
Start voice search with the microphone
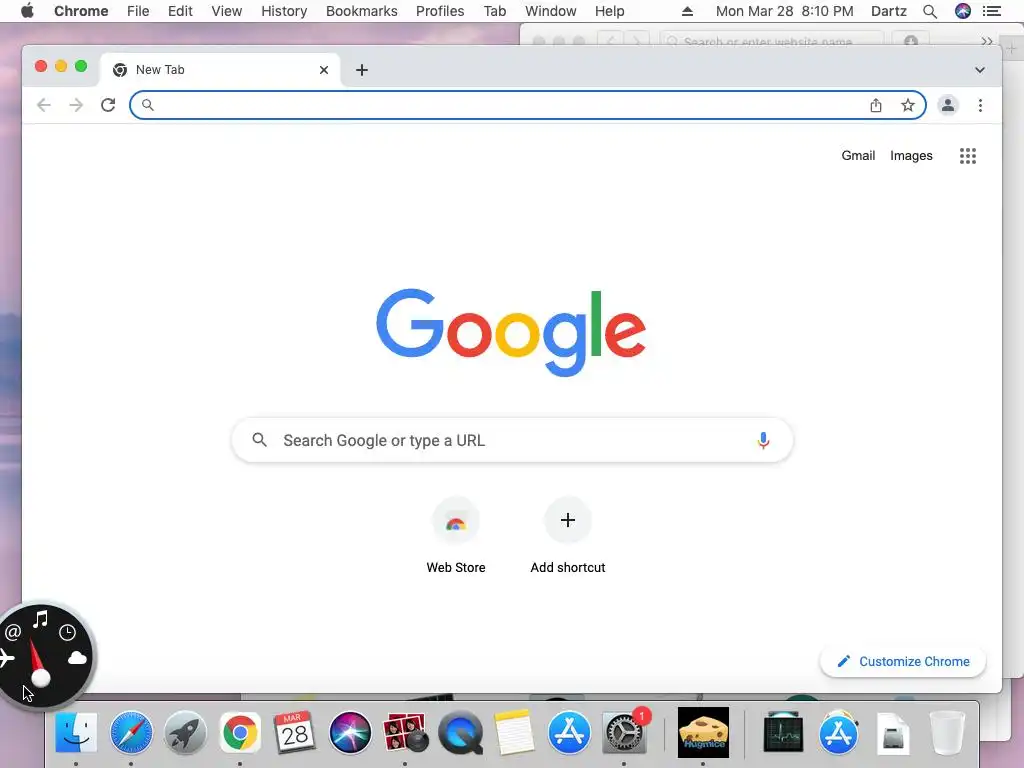click(x=763, y=441)
